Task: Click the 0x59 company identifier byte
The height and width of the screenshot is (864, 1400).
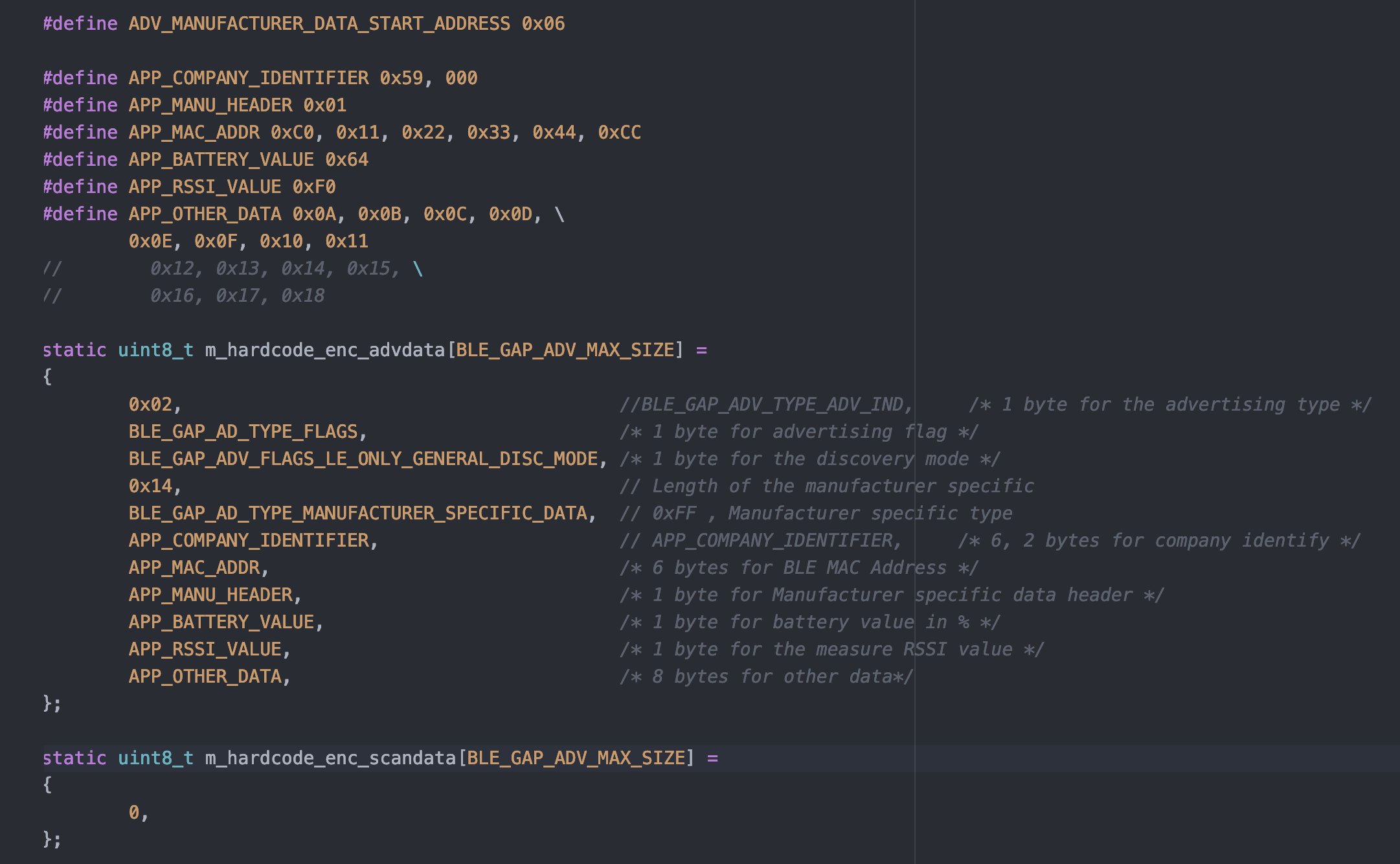Action: click(x=400, y=78)
